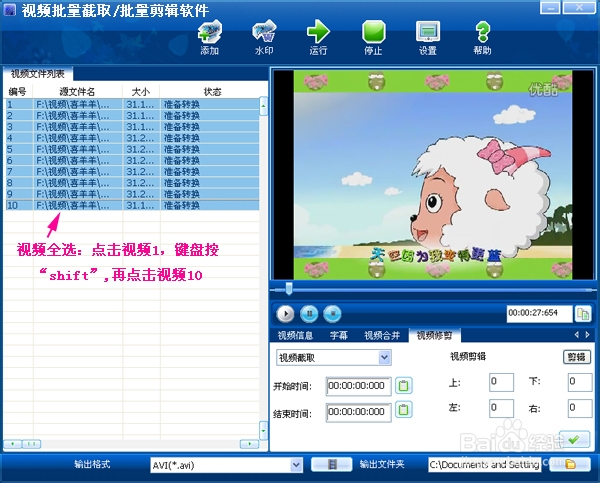This screenshot has height=483, width=600.
Task: Stop the preview playback
Action: [332, 314]
